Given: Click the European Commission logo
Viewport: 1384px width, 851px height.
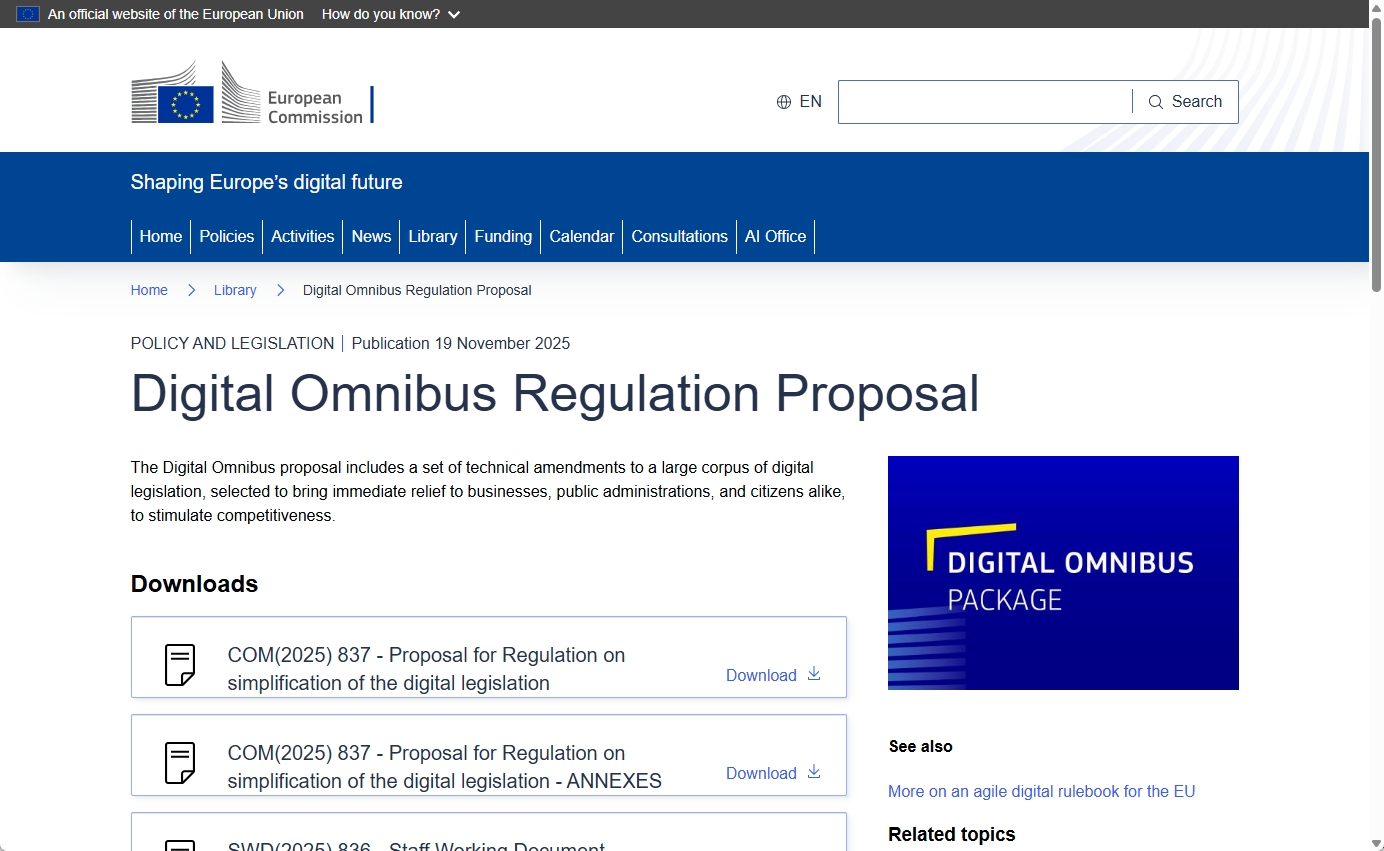Looking at the screenshot, I should click(252, 92).
